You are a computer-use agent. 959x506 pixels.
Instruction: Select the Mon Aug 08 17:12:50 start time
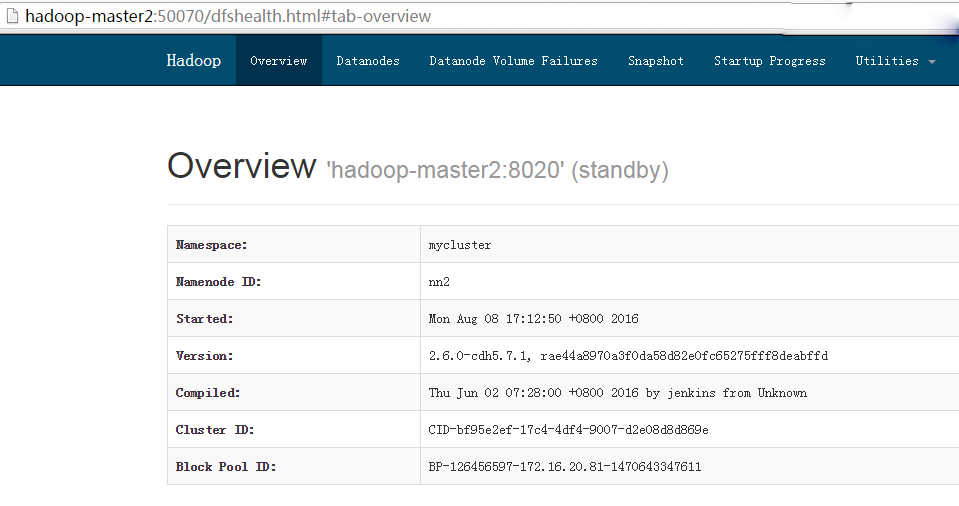[533, 319]
